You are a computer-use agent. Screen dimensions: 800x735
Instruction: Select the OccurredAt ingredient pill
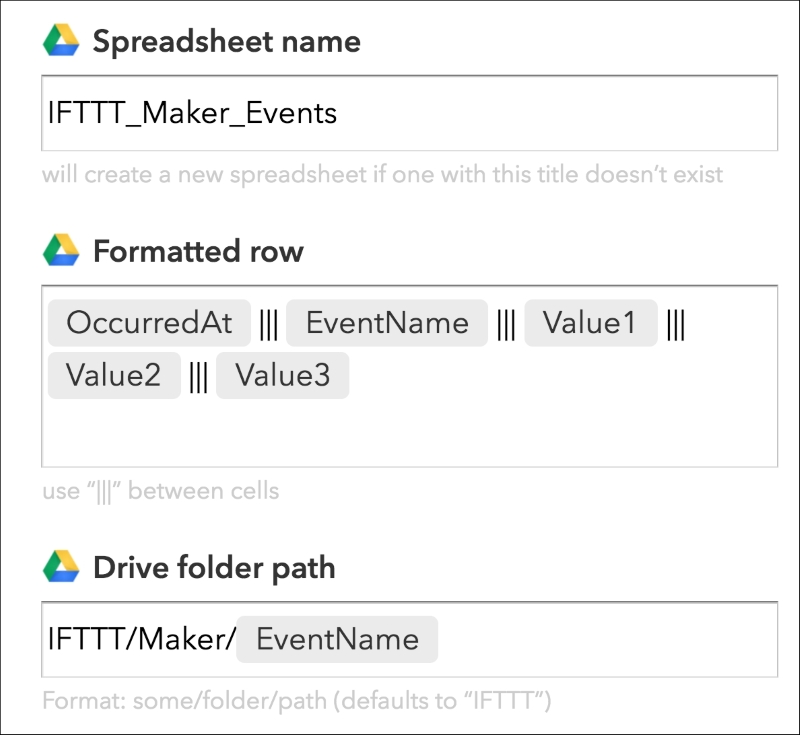(149, 323)
